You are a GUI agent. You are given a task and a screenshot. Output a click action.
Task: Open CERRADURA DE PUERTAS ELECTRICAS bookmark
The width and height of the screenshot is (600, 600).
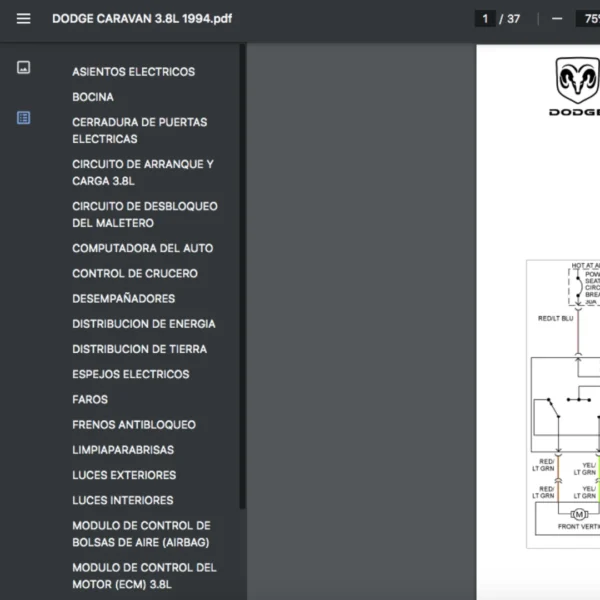click(x=139, y=131)
